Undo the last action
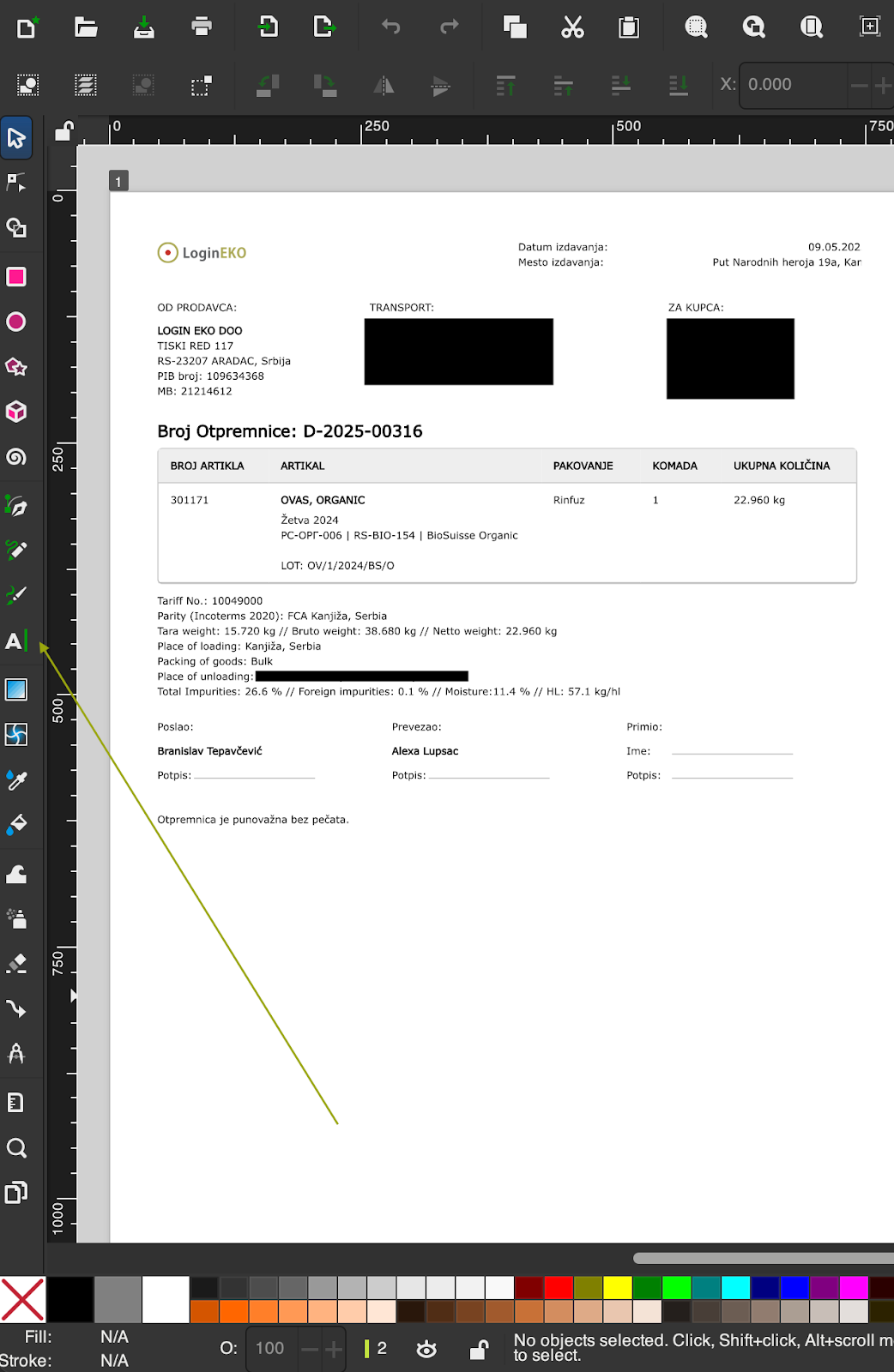The height and width of the screenshot is (1372, 894). click(x=391, y=27)
